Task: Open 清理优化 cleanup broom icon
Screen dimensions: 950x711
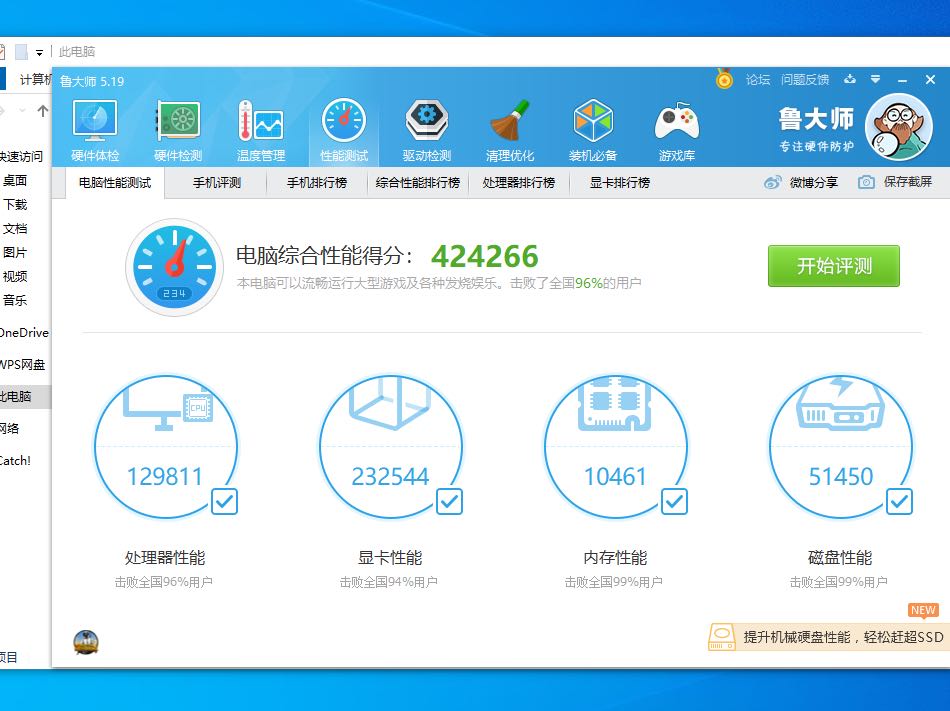Action: tap(510, 121)
